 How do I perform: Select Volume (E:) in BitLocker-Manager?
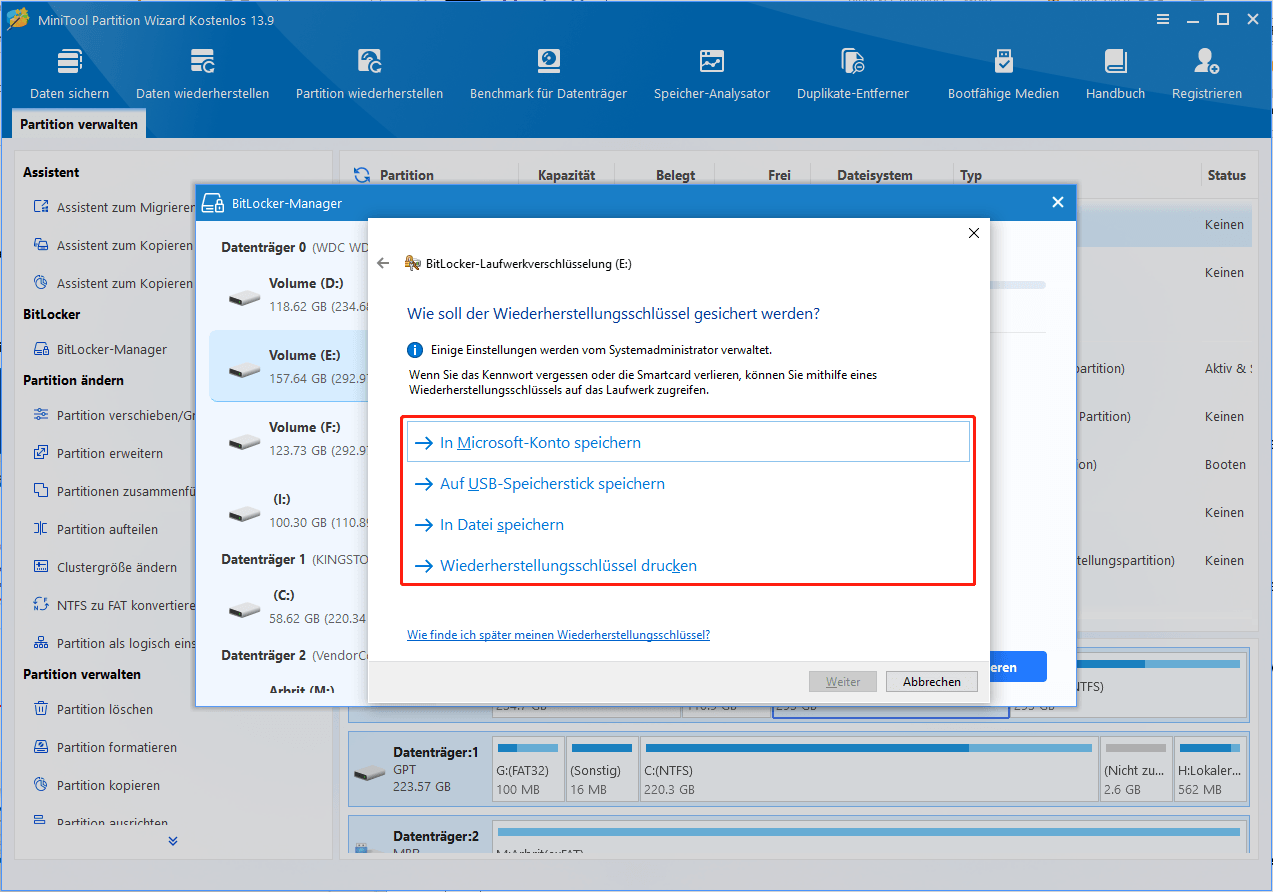pyautogui.click(x=289, y=366)
